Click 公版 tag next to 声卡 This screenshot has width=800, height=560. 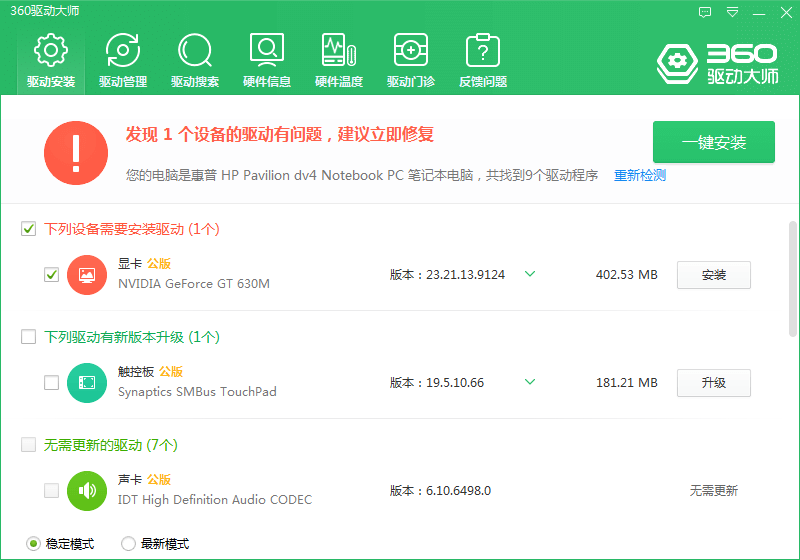[x=159, y=479]
